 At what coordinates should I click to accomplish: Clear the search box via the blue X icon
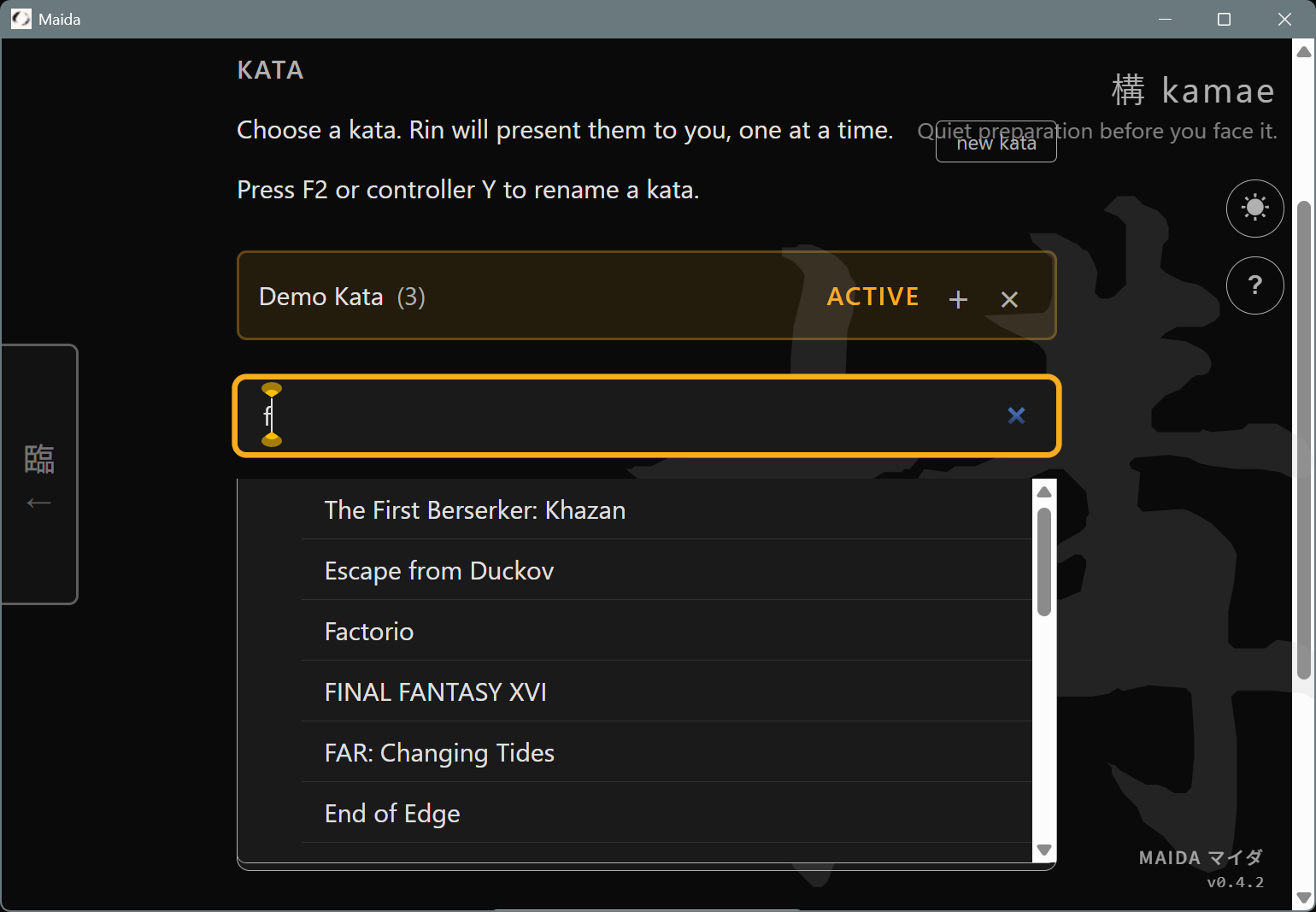[1016, 416]
